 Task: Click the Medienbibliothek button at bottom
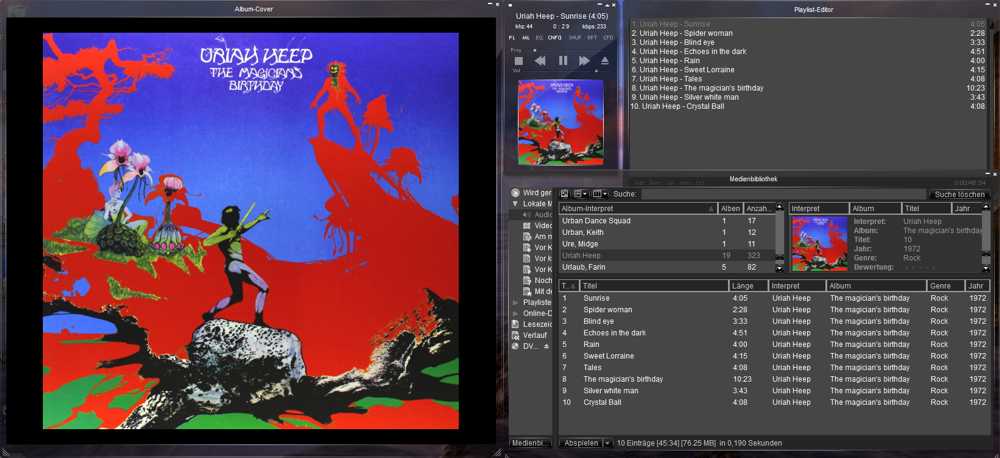click(530, 442)
